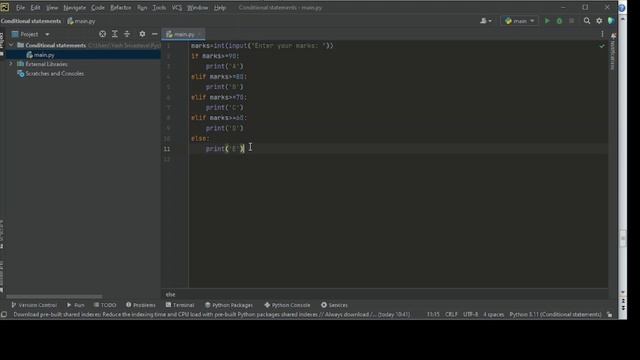Open the '4 spaces' indent setting
Screen dimensions: 640x360
493,314
